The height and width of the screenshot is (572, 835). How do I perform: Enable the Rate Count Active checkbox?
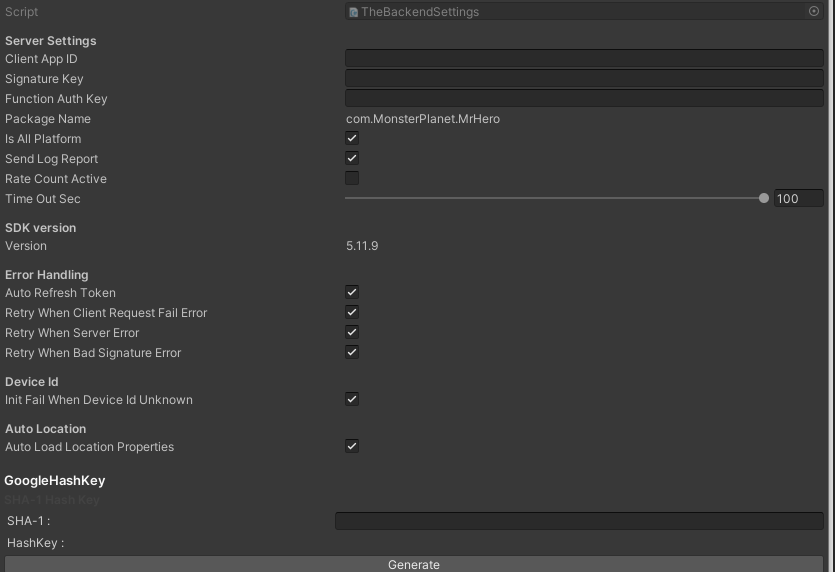352,178
